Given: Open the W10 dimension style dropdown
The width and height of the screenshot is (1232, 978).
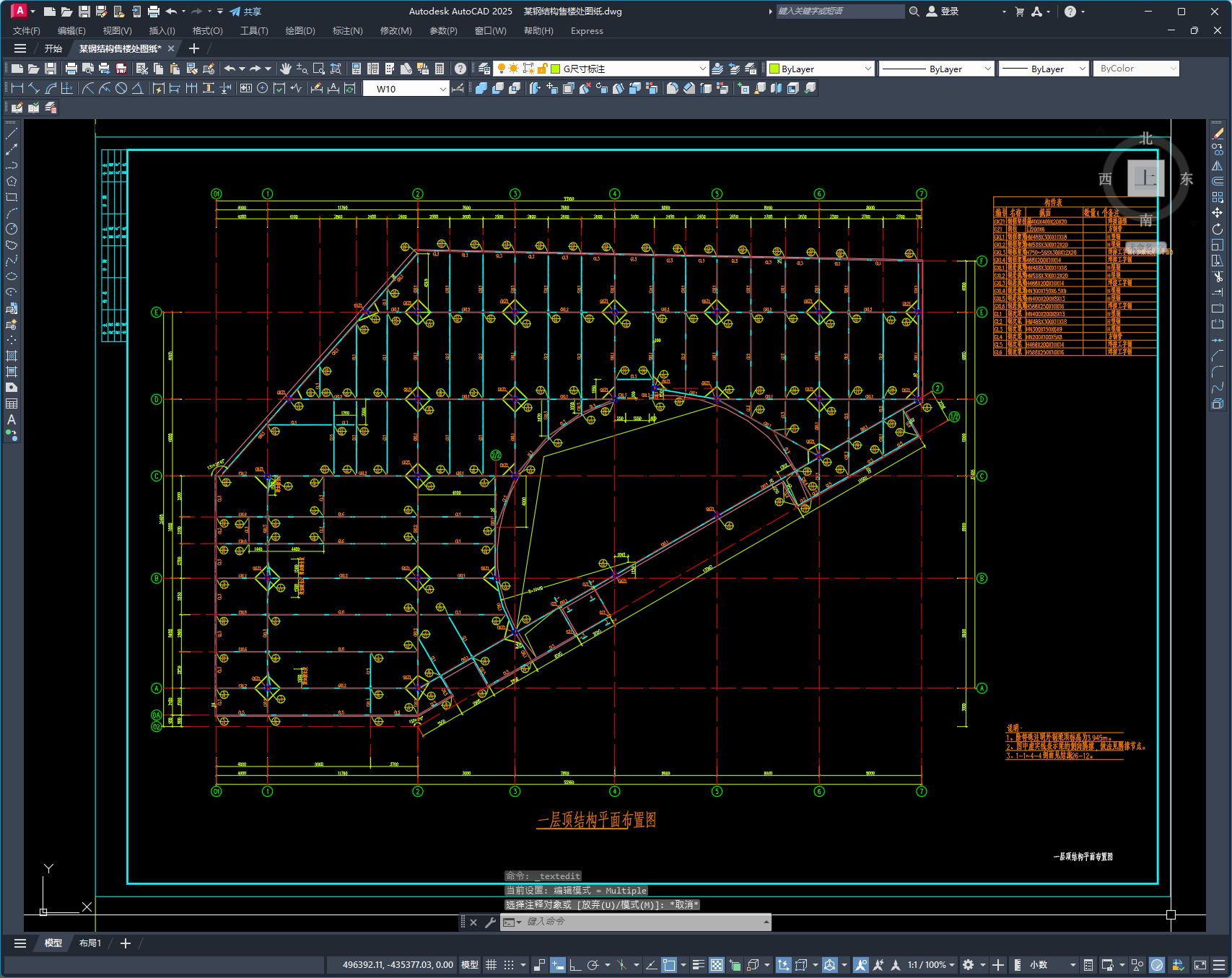Looking at the screenshot, I should [x=406, y=89].
